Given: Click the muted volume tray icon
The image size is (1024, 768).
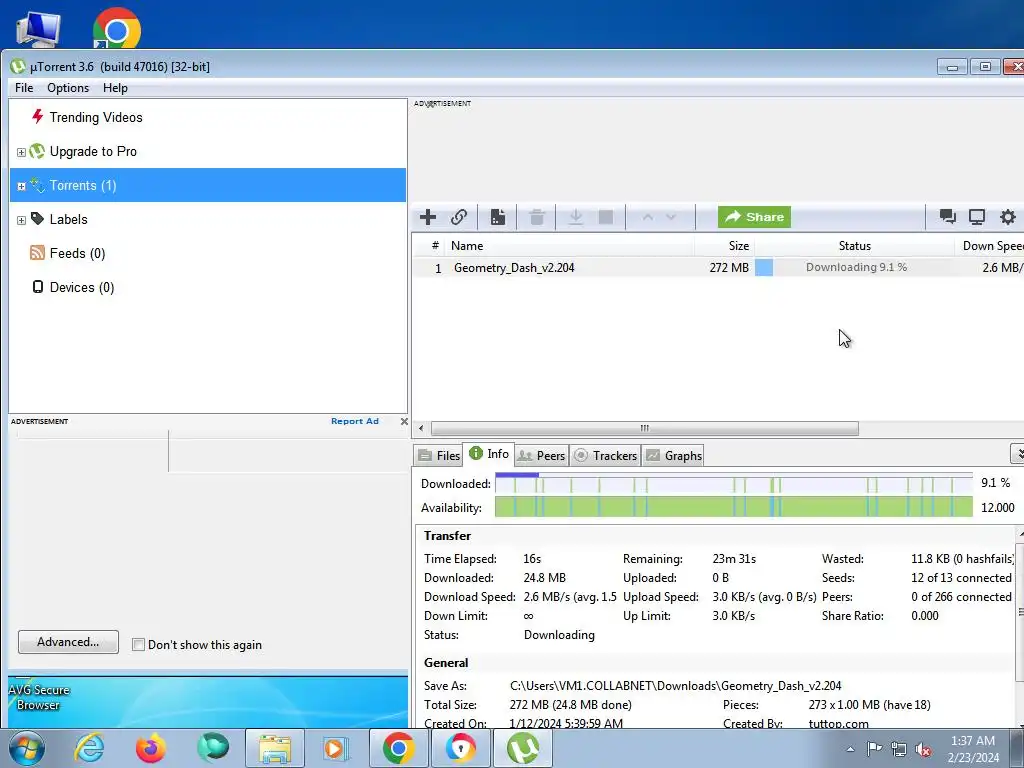Looking at the screenshot, I should click(923, 749).
